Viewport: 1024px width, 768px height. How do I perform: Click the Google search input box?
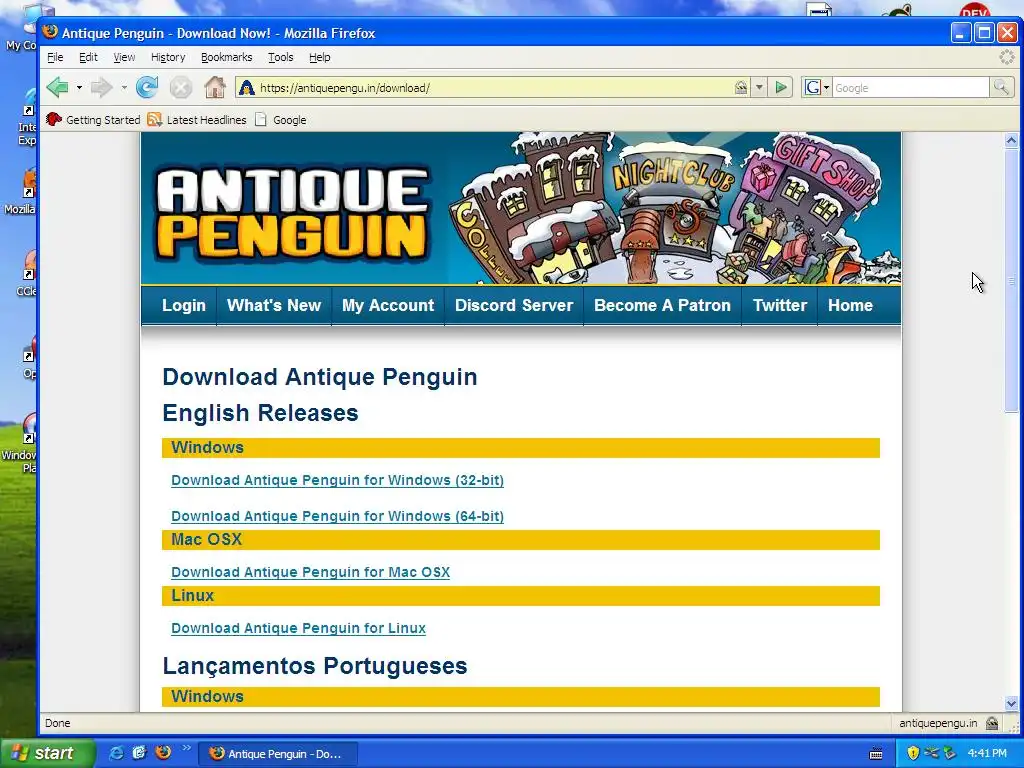tap(910, 88)
